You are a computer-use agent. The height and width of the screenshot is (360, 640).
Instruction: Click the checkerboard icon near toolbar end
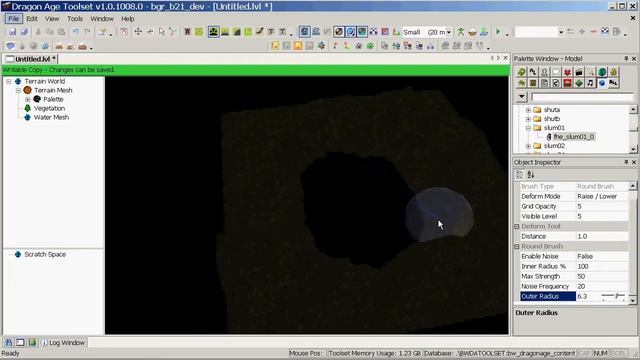pos(605,32)
